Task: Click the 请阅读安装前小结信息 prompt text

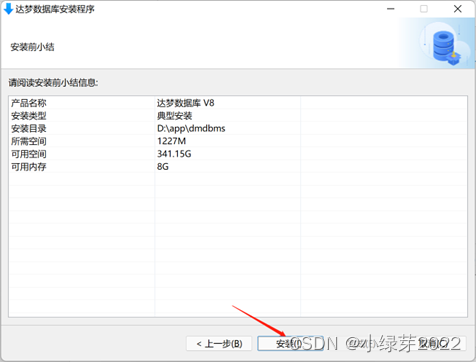Action: tap(53, 82)
